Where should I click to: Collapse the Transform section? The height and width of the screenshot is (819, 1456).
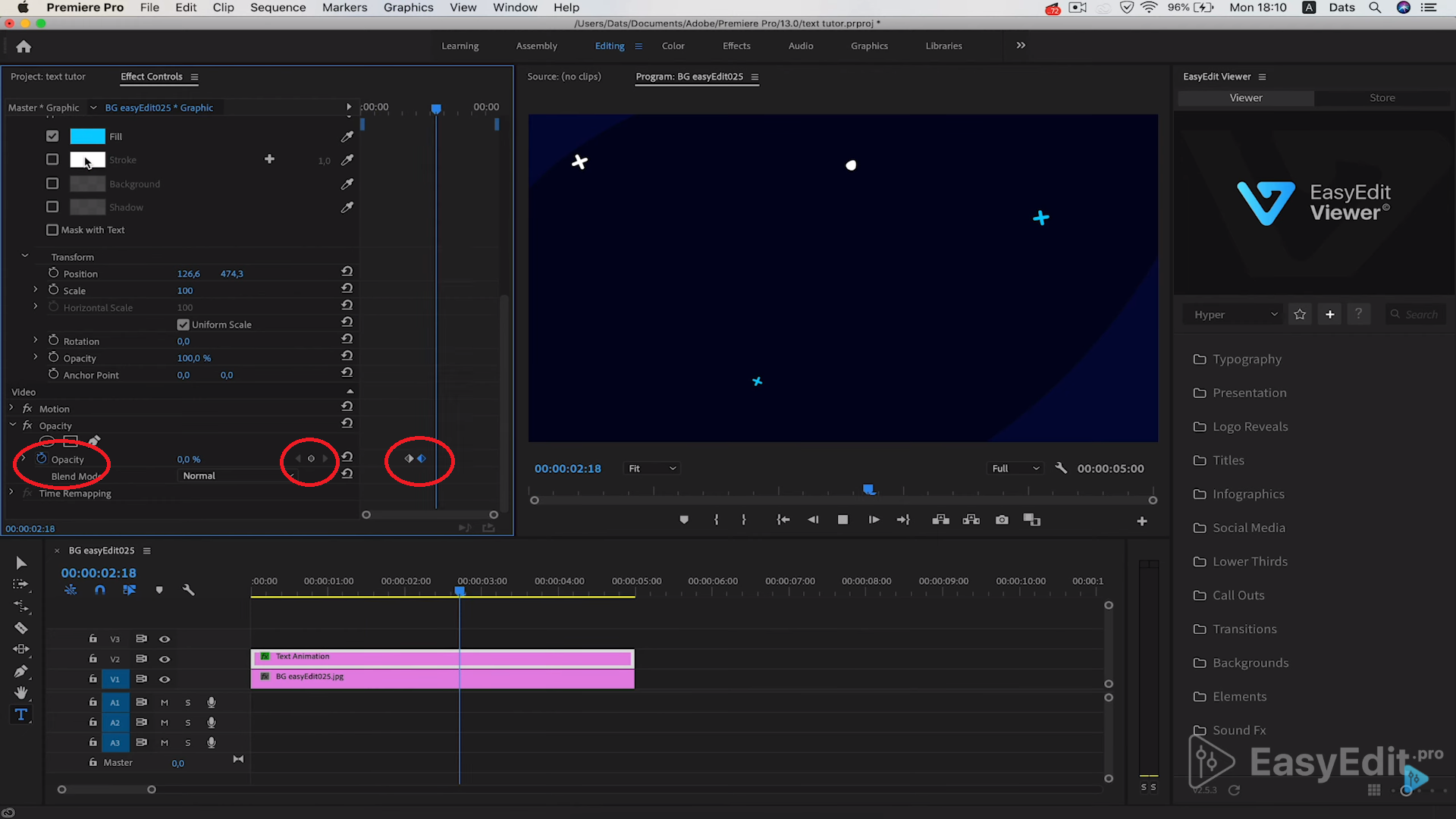(x=25, y=256)
